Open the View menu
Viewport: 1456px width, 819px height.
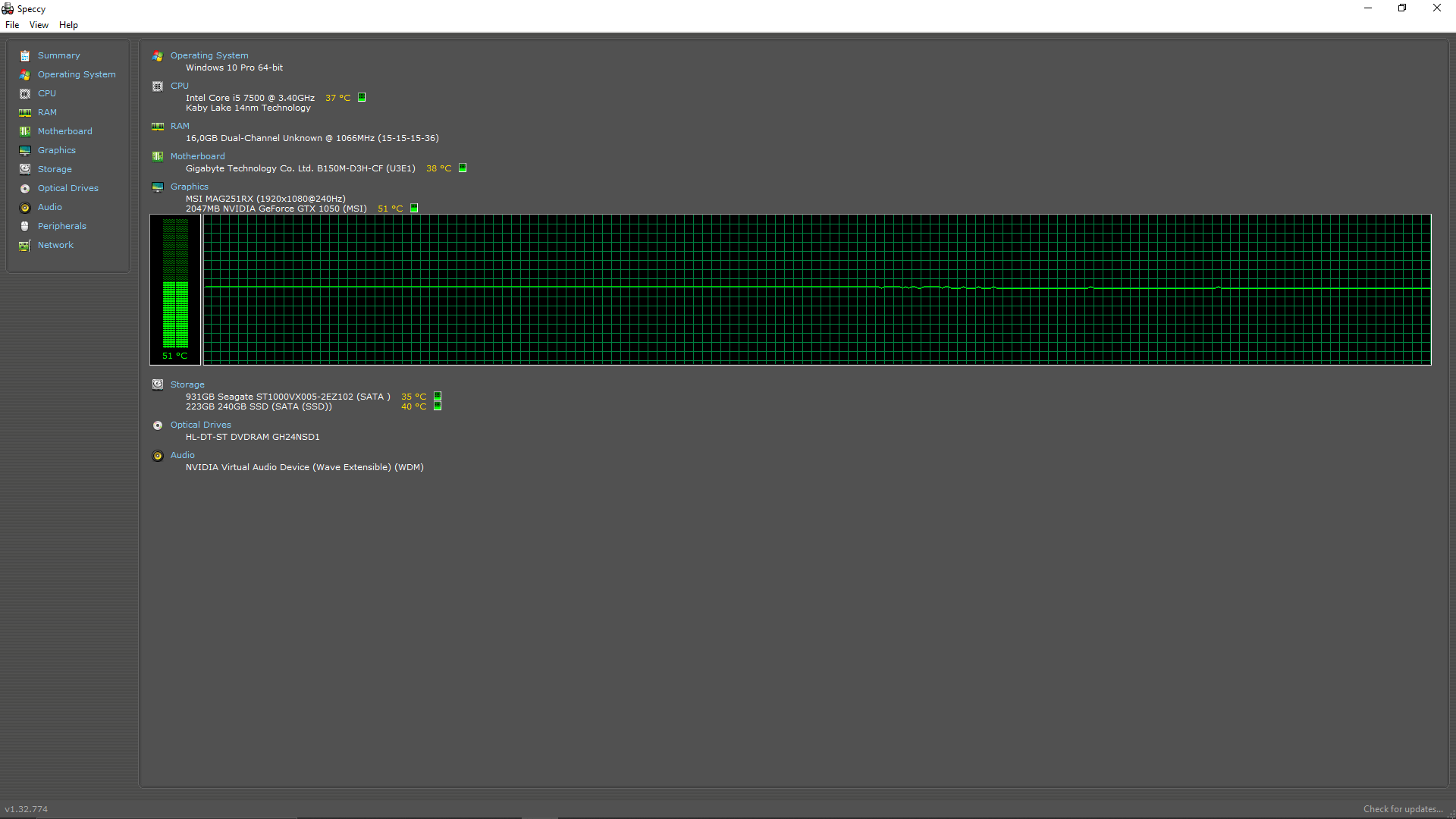[x=39, y=25]
